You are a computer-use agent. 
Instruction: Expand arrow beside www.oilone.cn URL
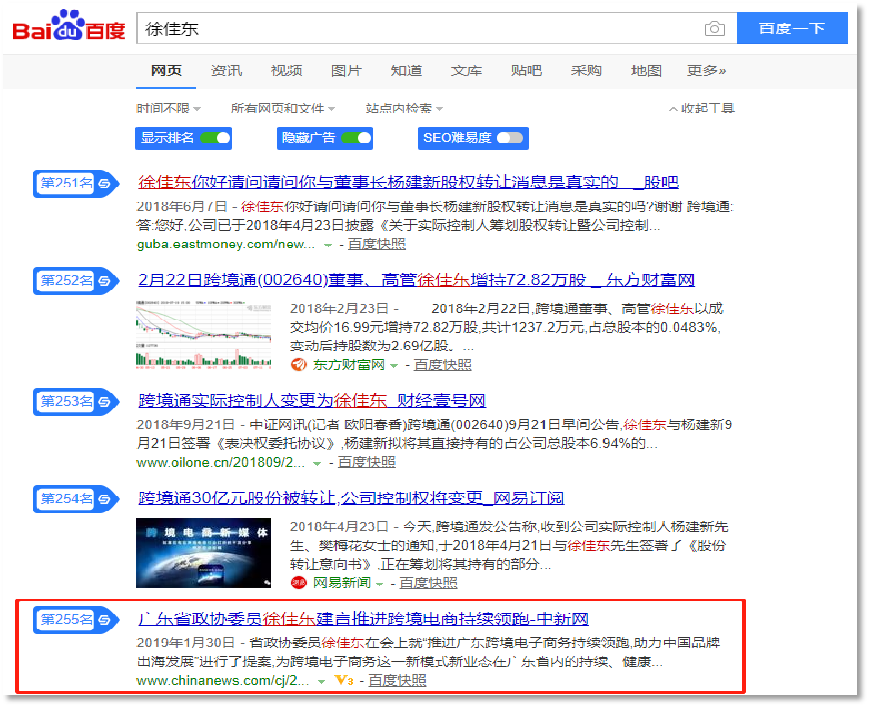click(317, 463)
